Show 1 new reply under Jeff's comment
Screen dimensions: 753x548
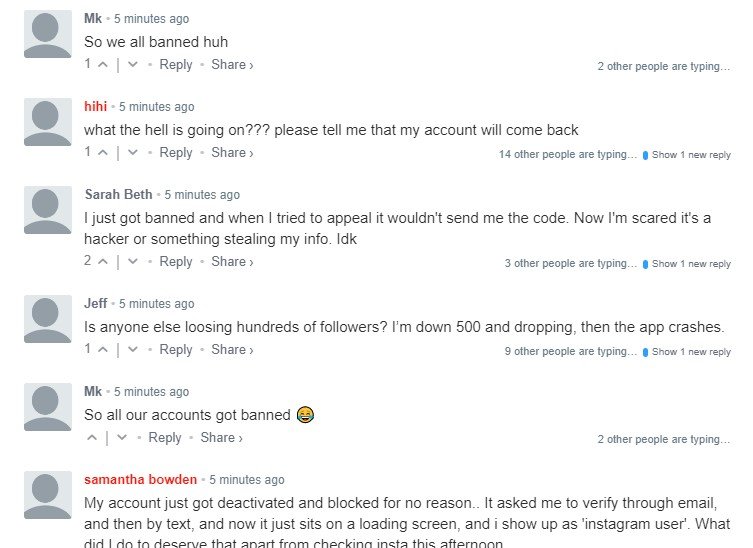690,352
